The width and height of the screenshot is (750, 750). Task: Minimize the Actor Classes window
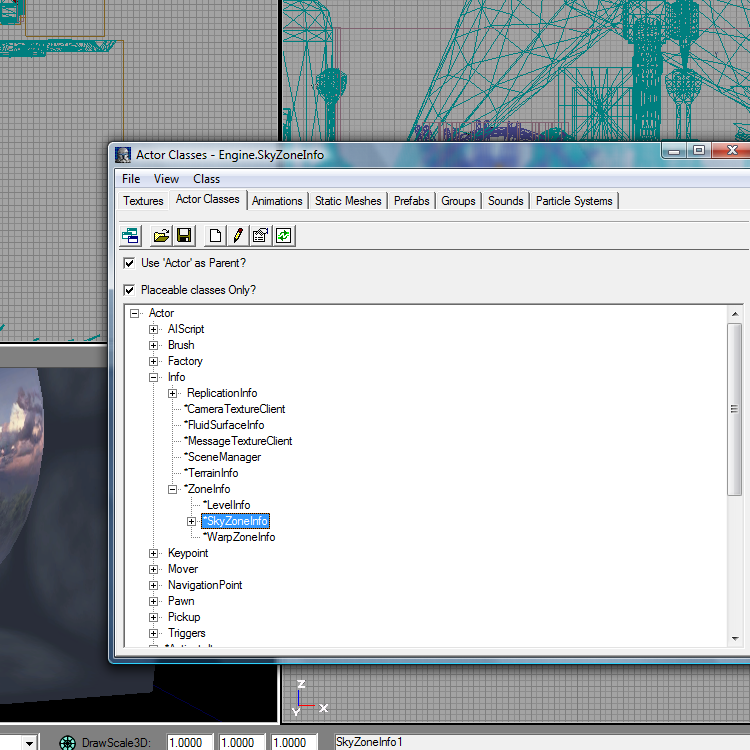[x=674, y=151]
